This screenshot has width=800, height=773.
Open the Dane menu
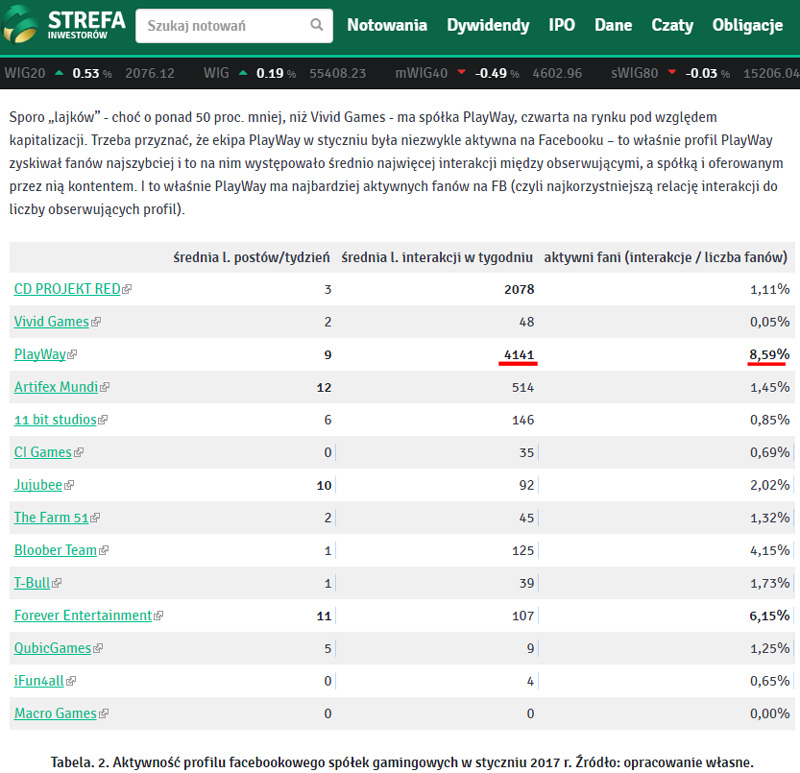click(x=613, y=25)
